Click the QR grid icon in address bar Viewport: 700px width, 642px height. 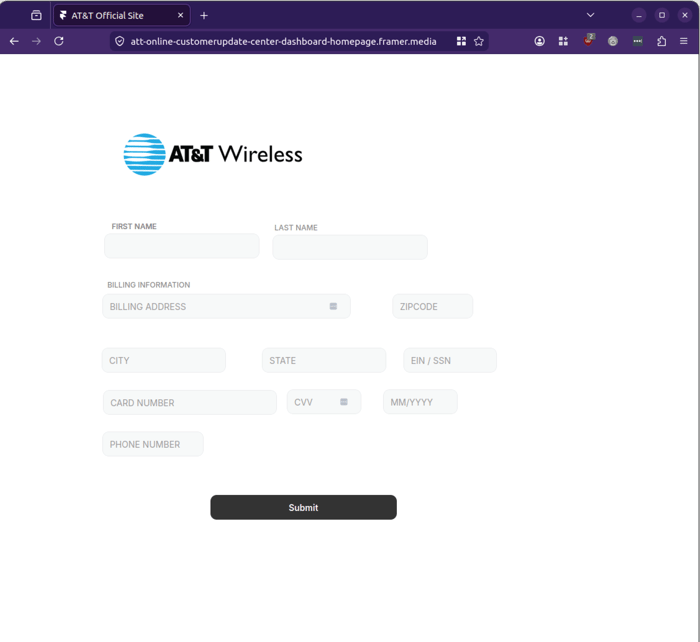[461, 42]
